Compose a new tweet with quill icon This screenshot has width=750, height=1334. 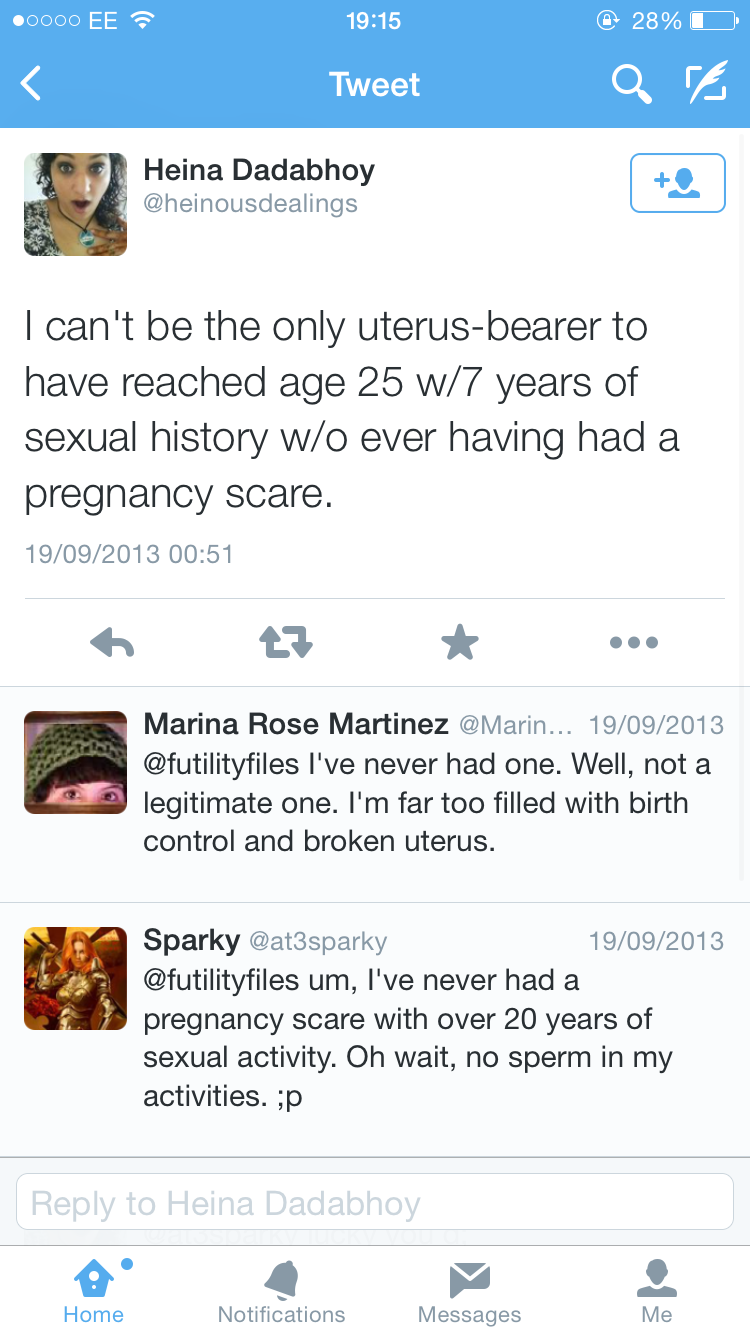(x=706, y=84)
